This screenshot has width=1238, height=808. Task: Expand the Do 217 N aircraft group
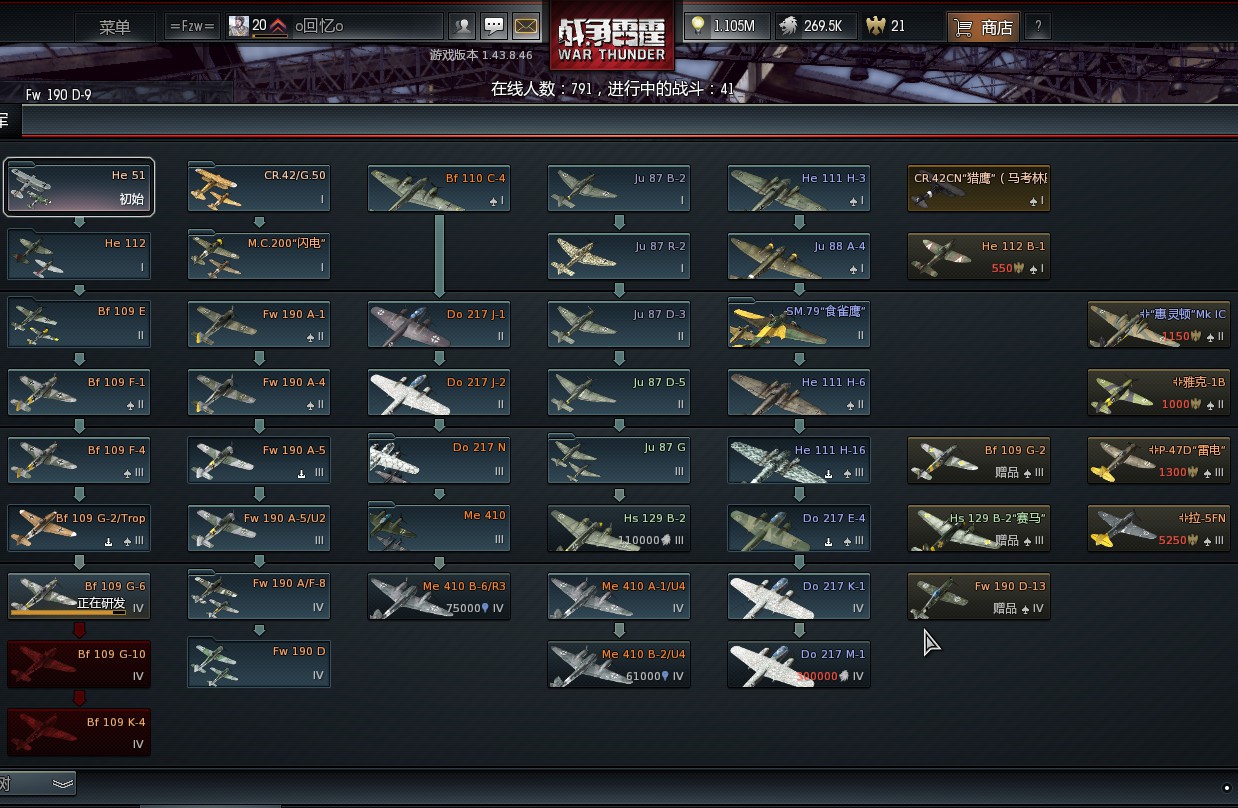tap(439, 459)
